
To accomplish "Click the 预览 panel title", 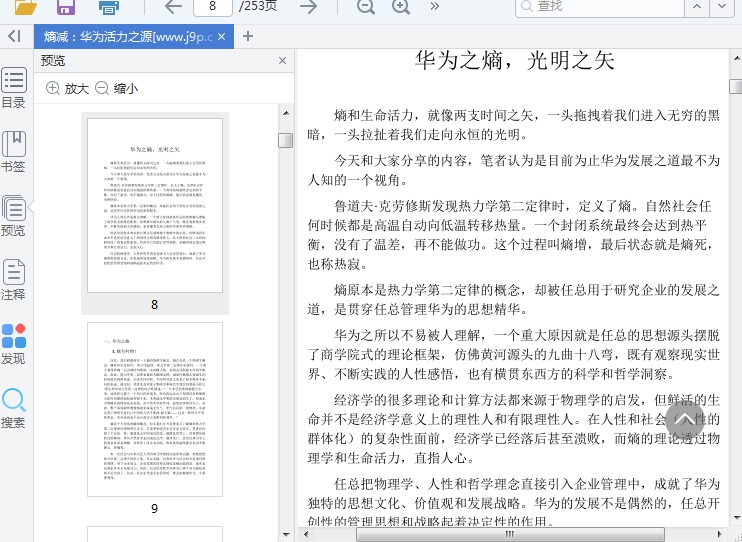I will click(53, 61).
